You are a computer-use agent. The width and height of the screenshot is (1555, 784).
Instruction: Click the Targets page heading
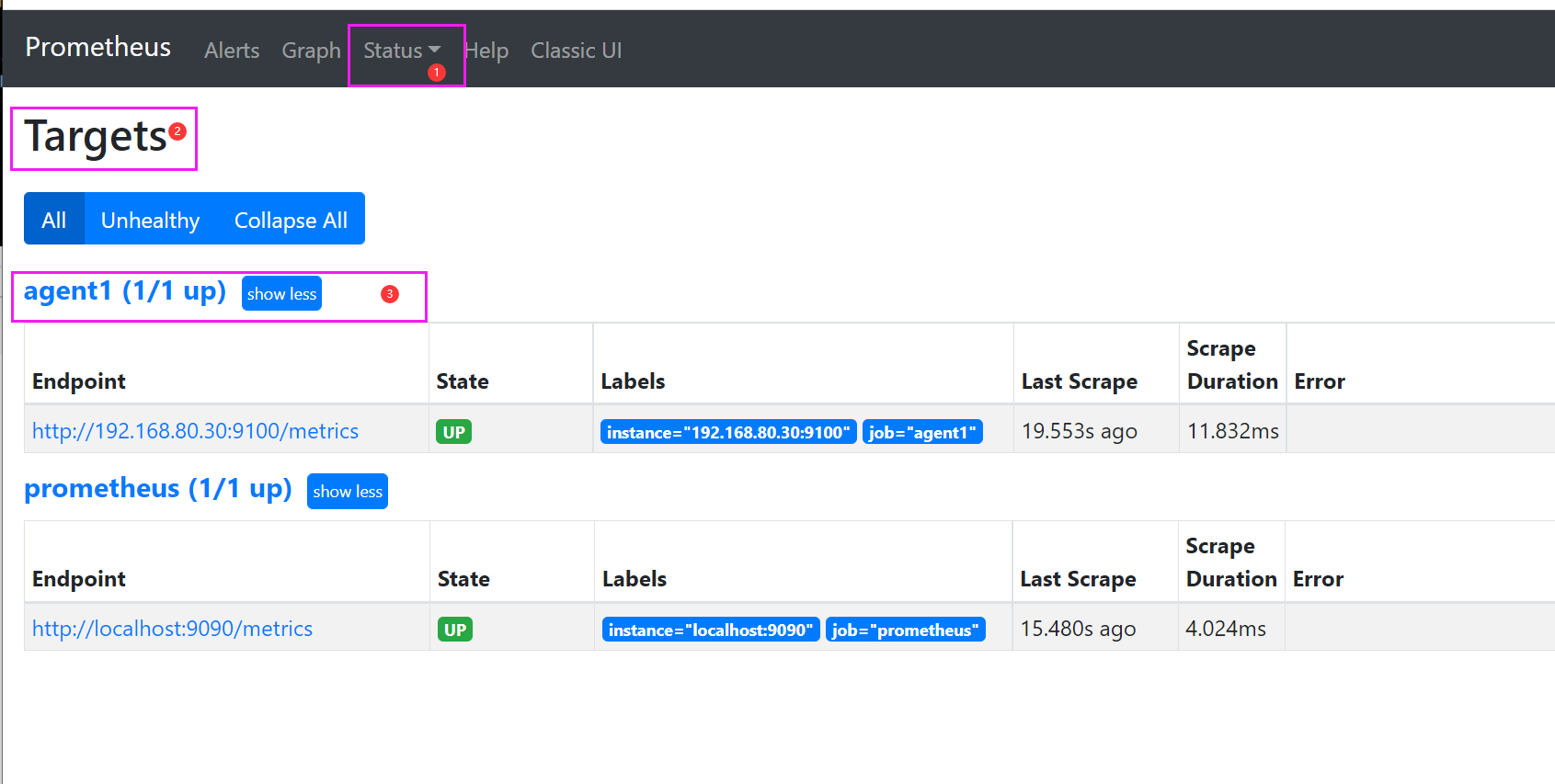[96, 137]
